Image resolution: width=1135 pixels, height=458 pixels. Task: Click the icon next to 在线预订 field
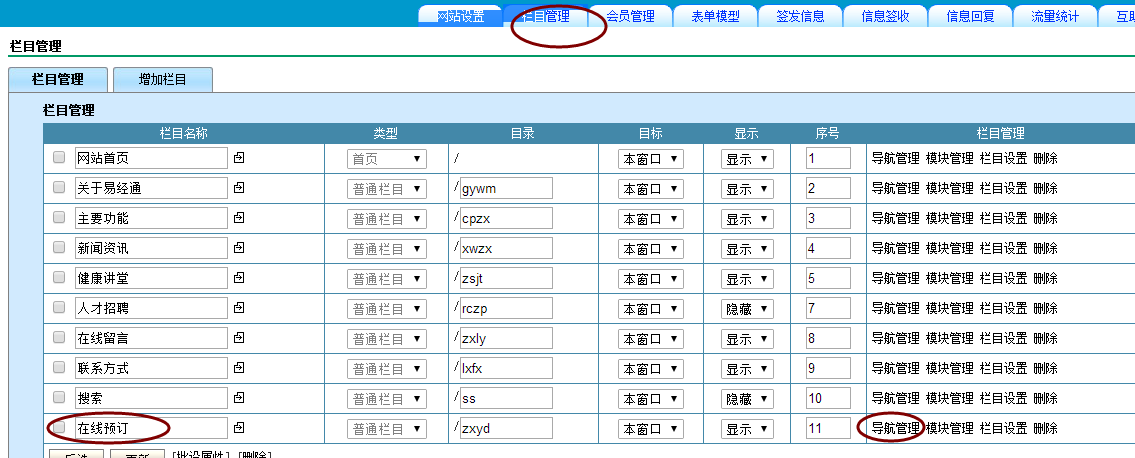tap(239, 428)
